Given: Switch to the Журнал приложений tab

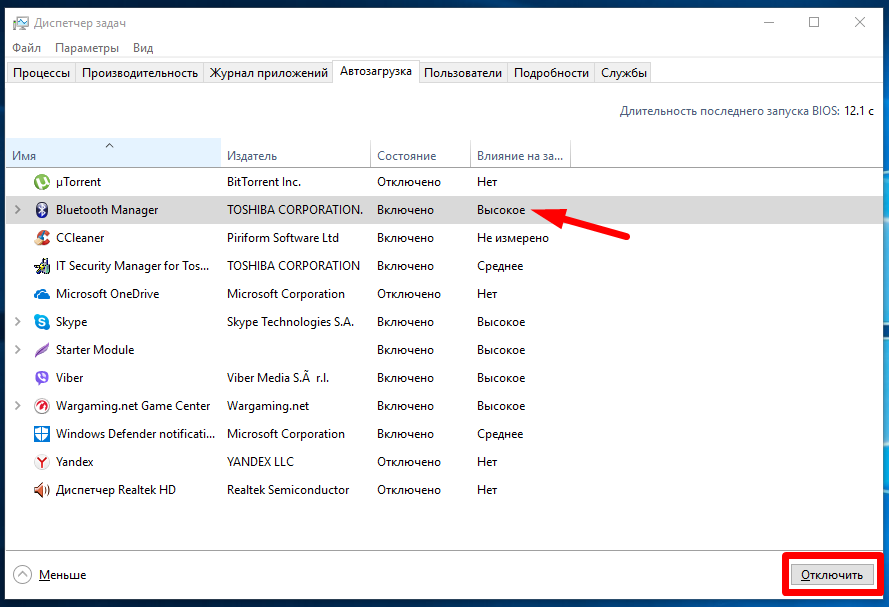Looking at the screenshot, I should [269, 73].
